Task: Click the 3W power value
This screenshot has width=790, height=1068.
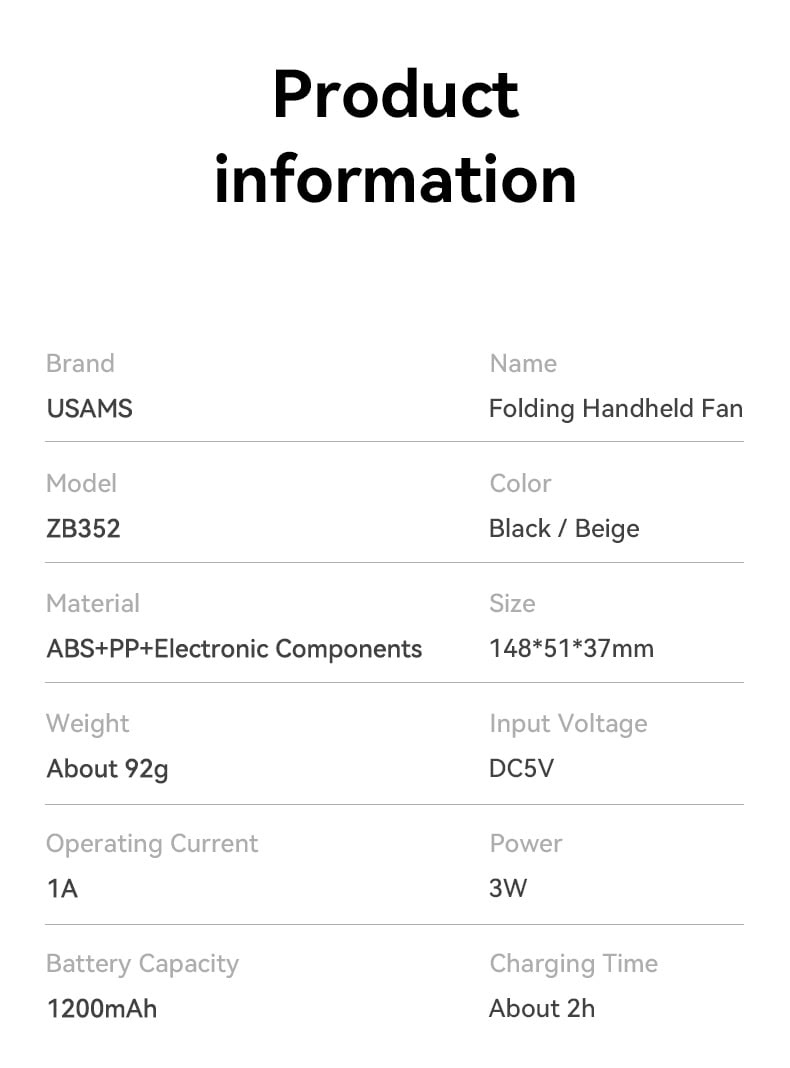Action: [x=508, y=888]
